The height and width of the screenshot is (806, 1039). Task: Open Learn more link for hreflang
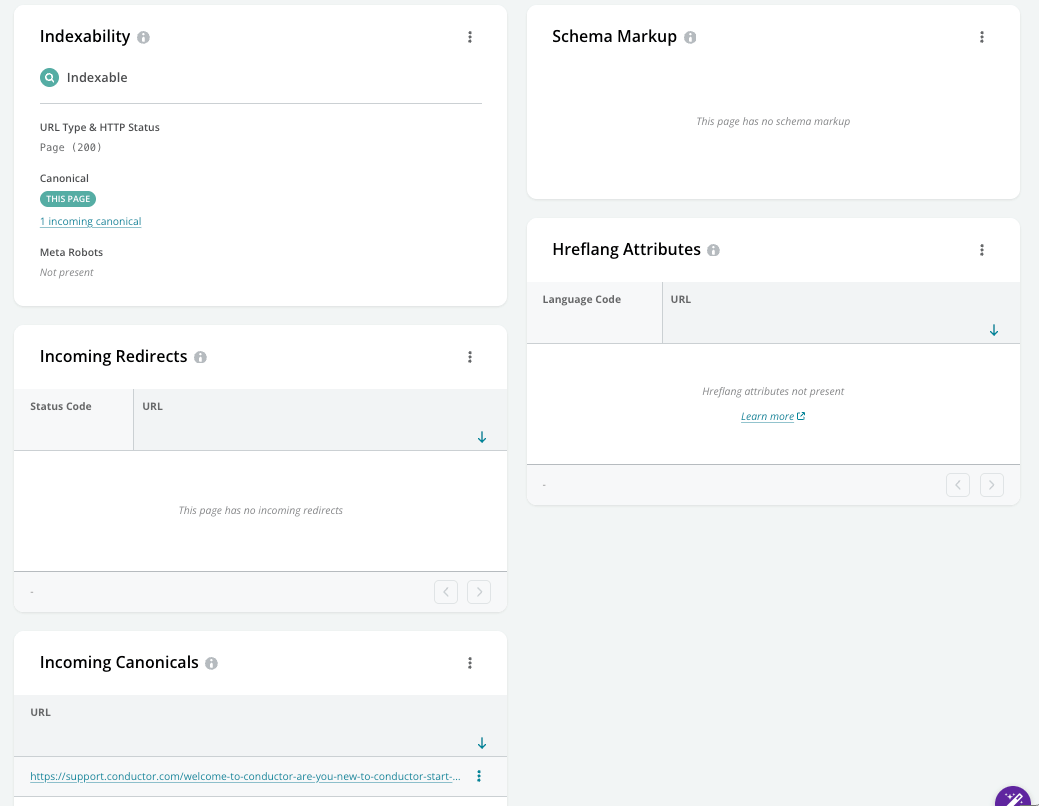pos(773,416)
